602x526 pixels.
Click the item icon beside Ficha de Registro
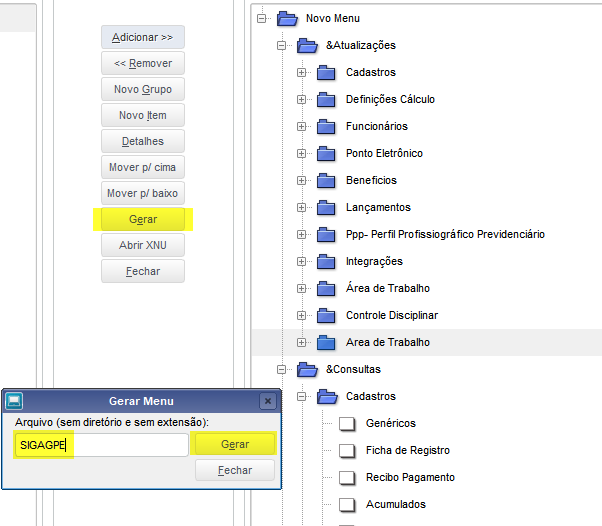point(347,451)
